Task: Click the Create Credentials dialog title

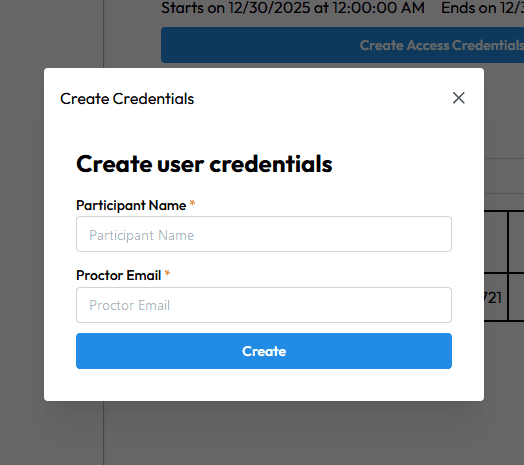Action: 127,99
